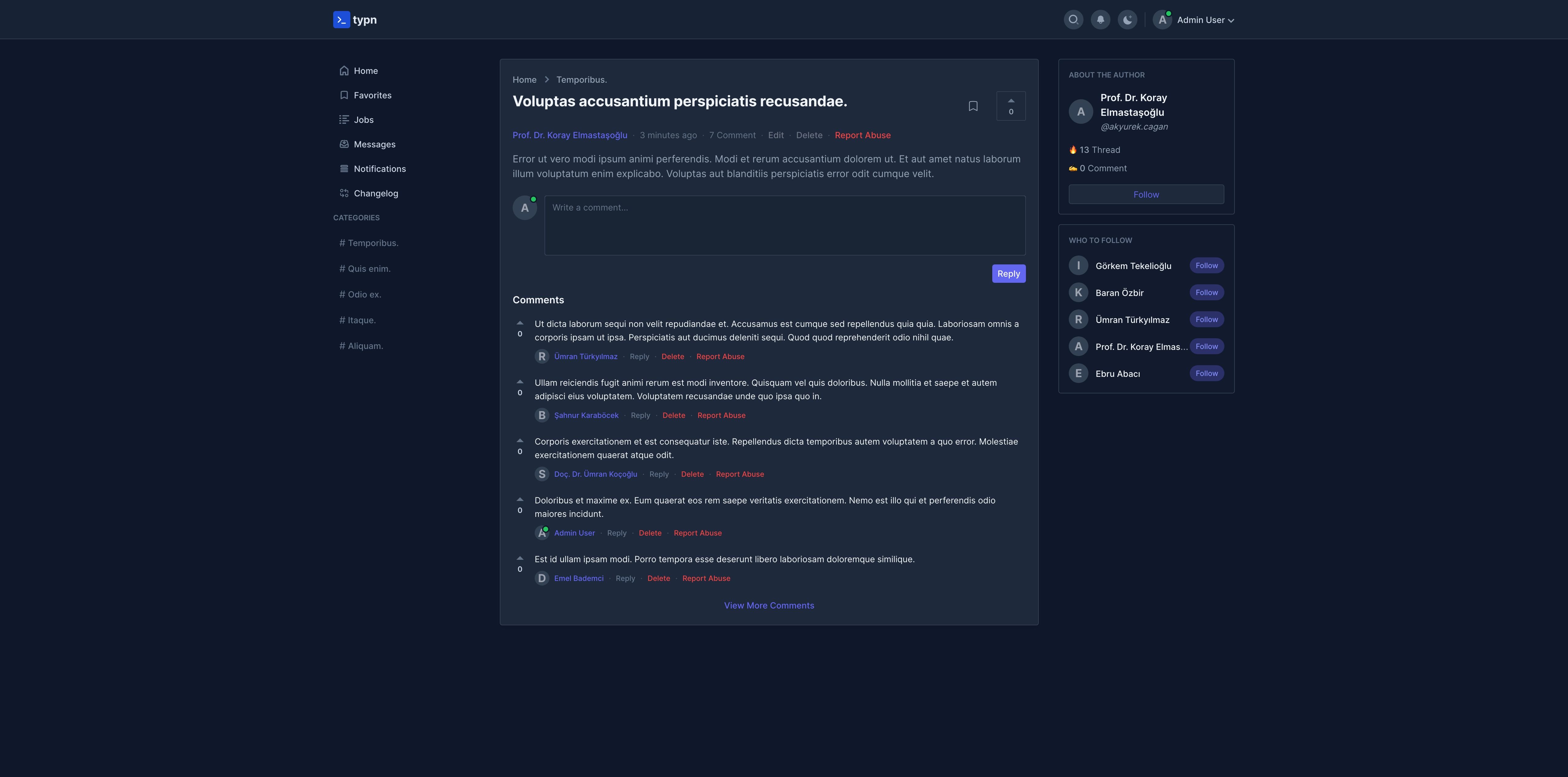
Task: Open the search icon in header
Action: (1073, 20)
